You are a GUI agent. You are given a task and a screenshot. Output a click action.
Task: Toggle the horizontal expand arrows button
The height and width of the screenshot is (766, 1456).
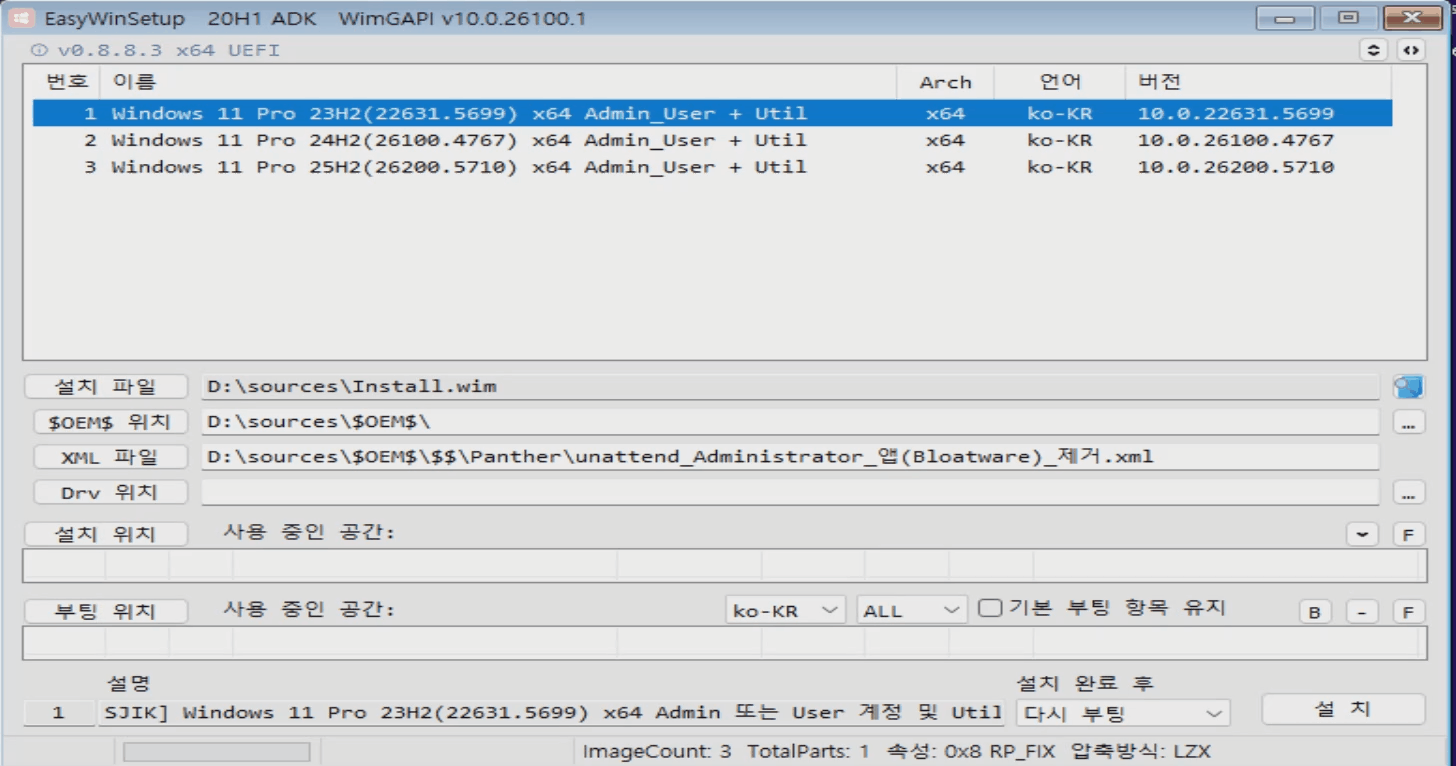(1411, 49)
